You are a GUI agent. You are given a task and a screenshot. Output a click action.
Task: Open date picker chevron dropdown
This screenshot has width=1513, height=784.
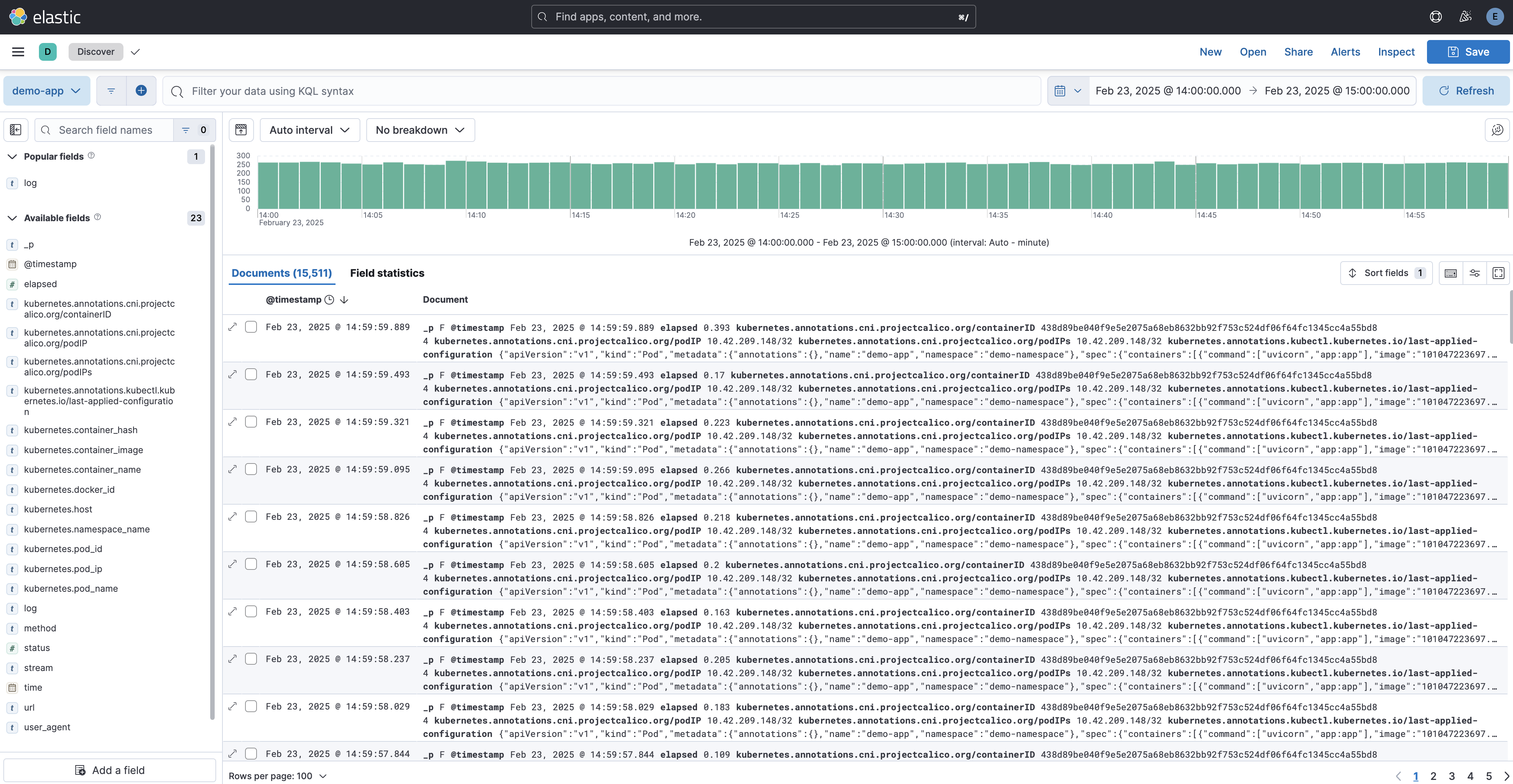[x=1078, y=91]
